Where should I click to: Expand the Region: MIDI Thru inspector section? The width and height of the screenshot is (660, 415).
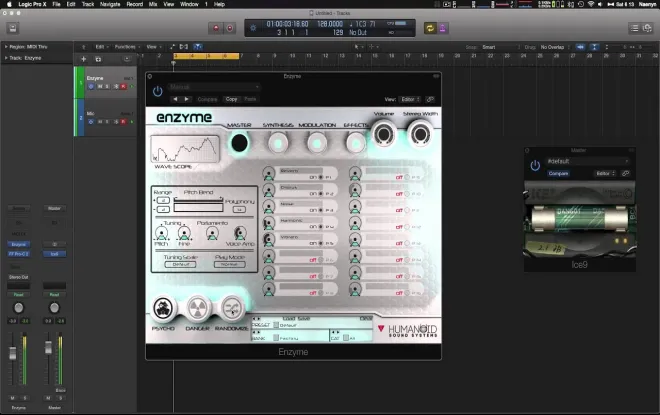6,47
